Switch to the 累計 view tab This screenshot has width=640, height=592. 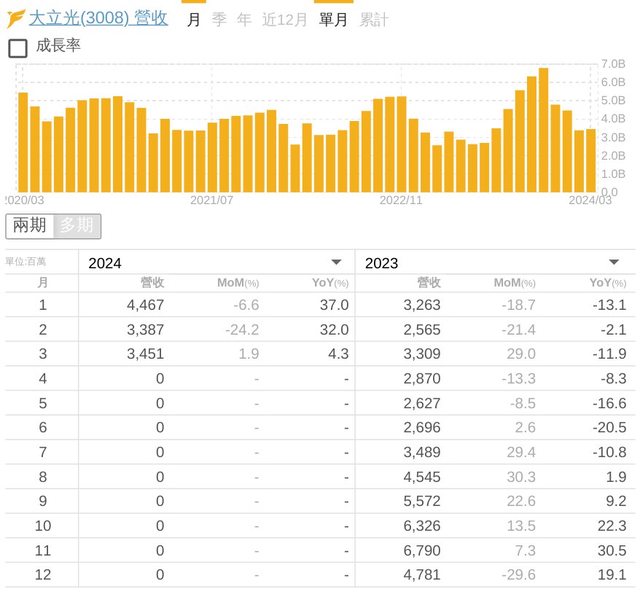pos(374,19)
